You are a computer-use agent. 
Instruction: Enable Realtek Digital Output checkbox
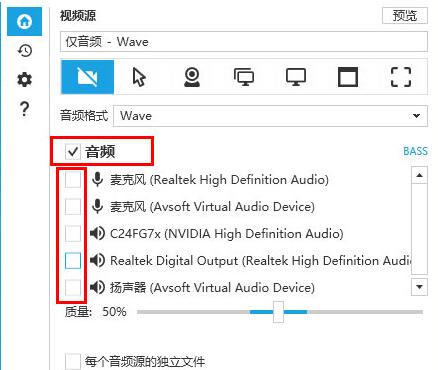pyautogui.click(x=73, y=260)
